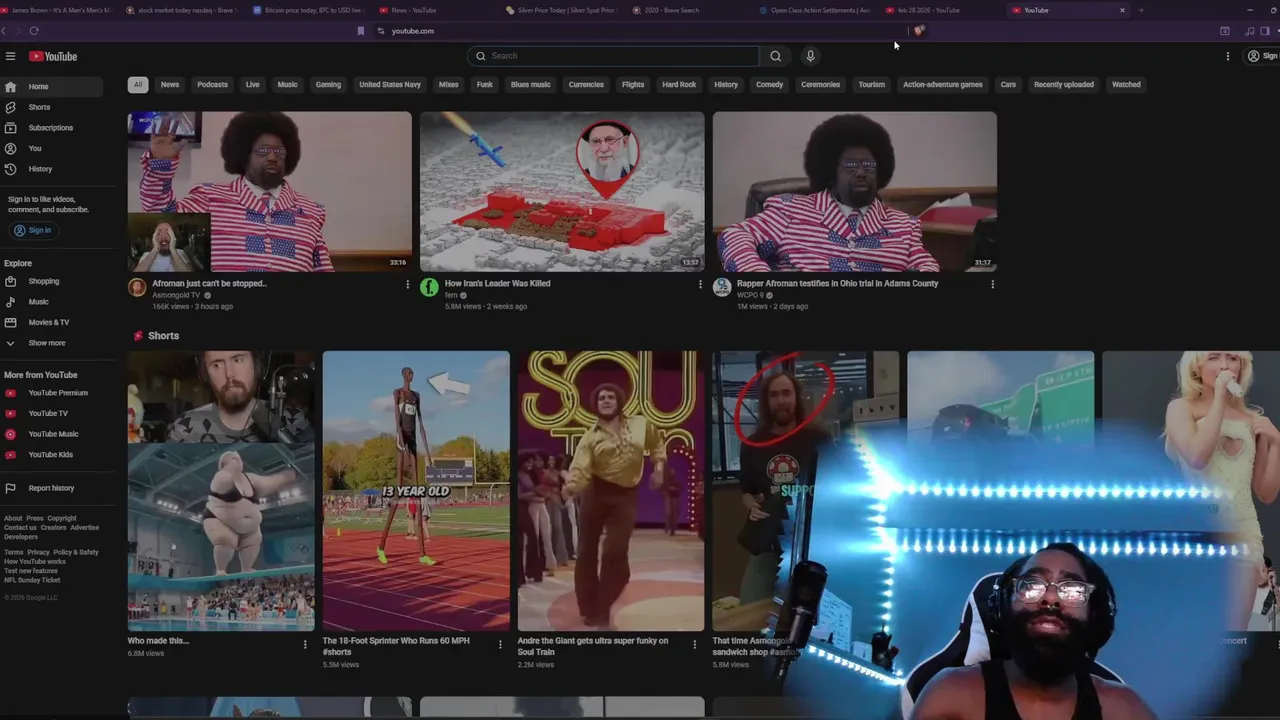
Task: Open Shorts in the sidebar
Action: coord(52,107)
